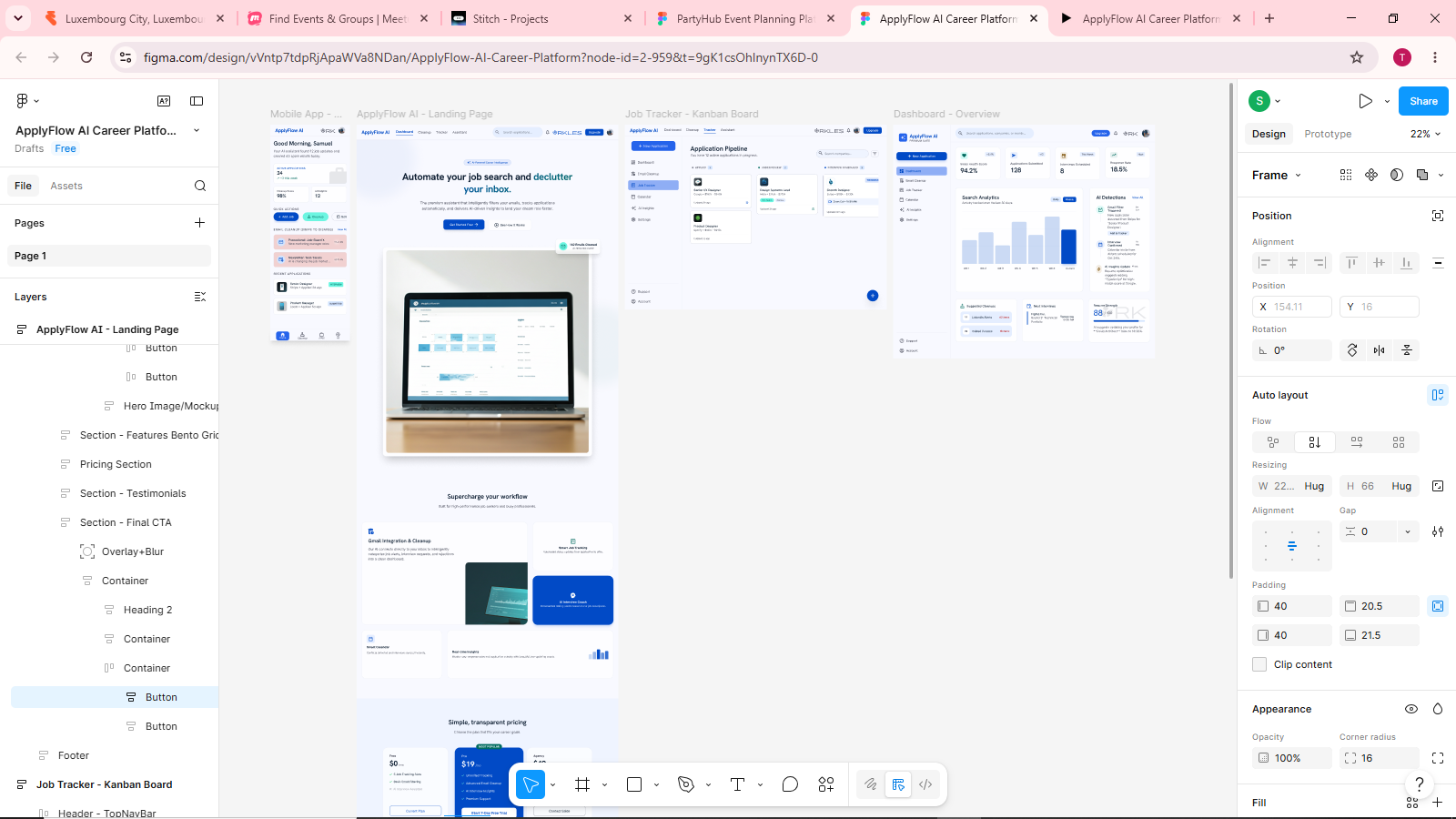Flip horizontally icon next to rotation

coord(1380,350)
